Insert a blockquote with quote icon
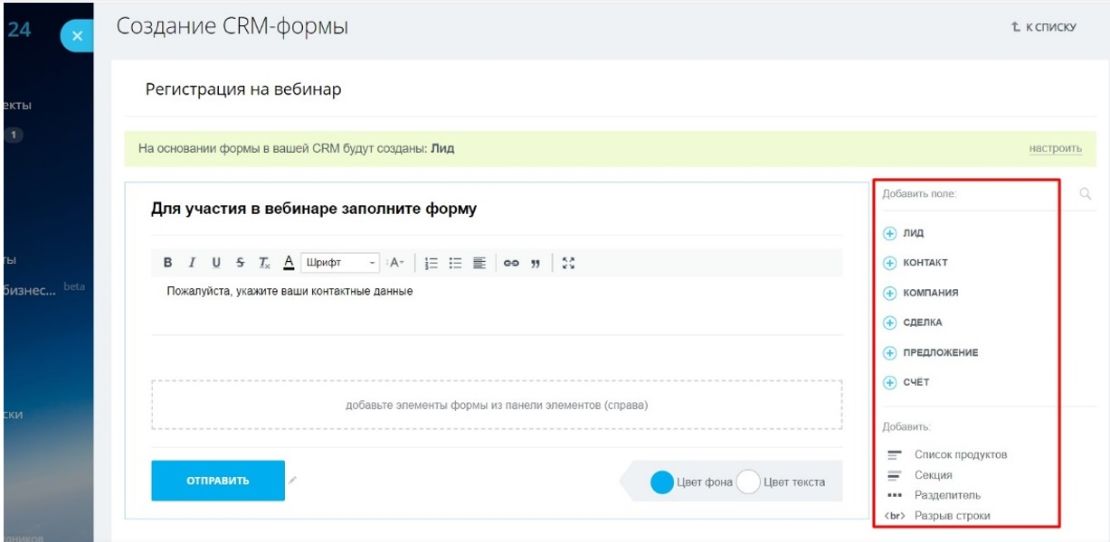The image size is (1110, 542). coord(536,263)
